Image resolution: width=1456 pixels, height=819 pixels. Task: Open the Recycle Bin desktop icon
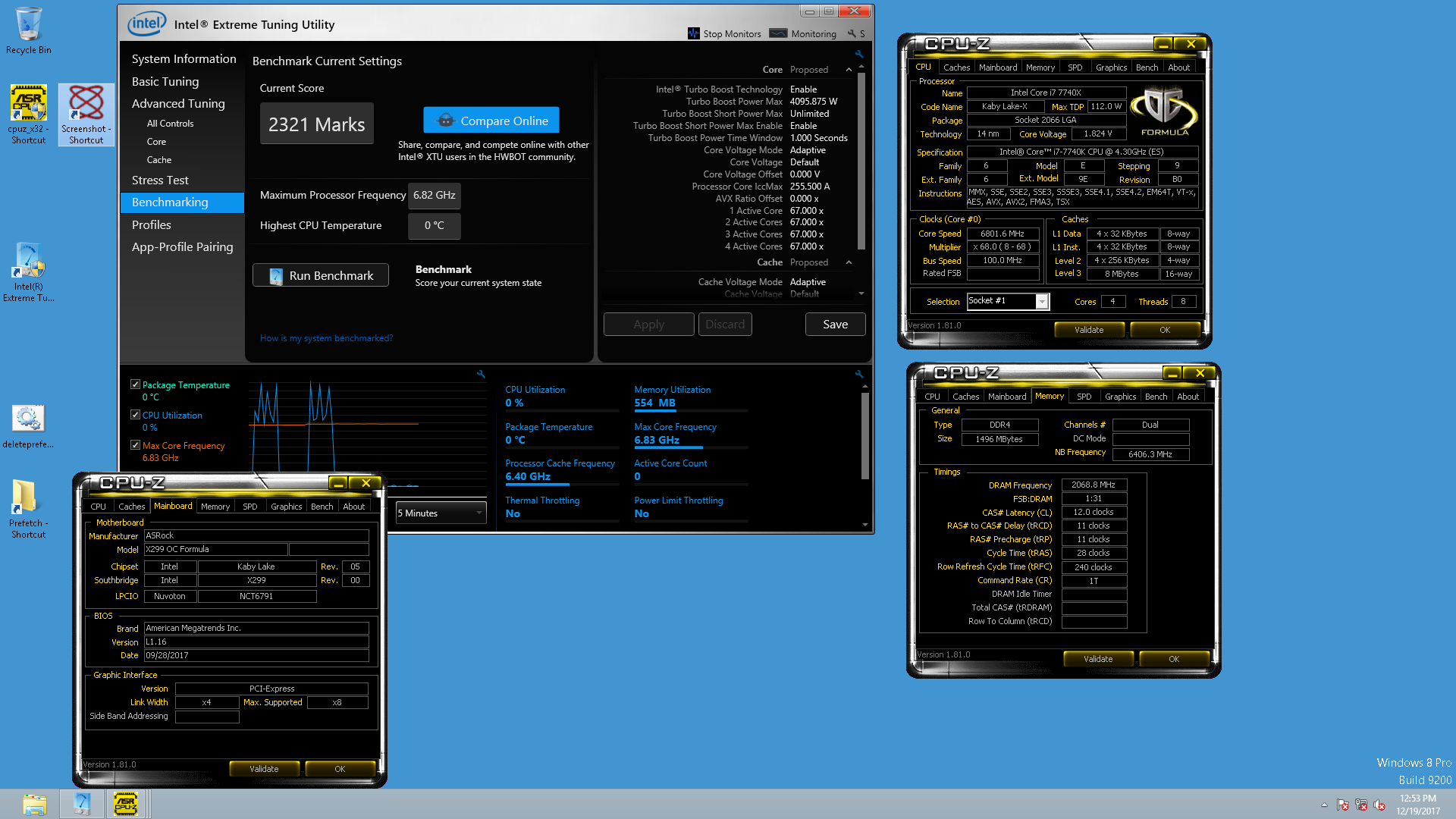point(28,30)
